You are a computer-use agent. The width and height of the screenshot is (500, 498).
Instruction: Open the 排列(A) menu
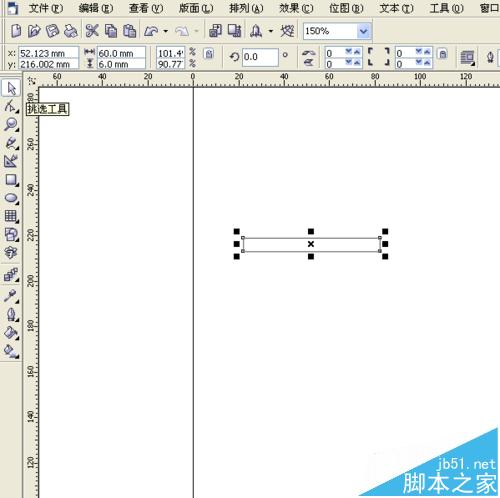[246, 8]
